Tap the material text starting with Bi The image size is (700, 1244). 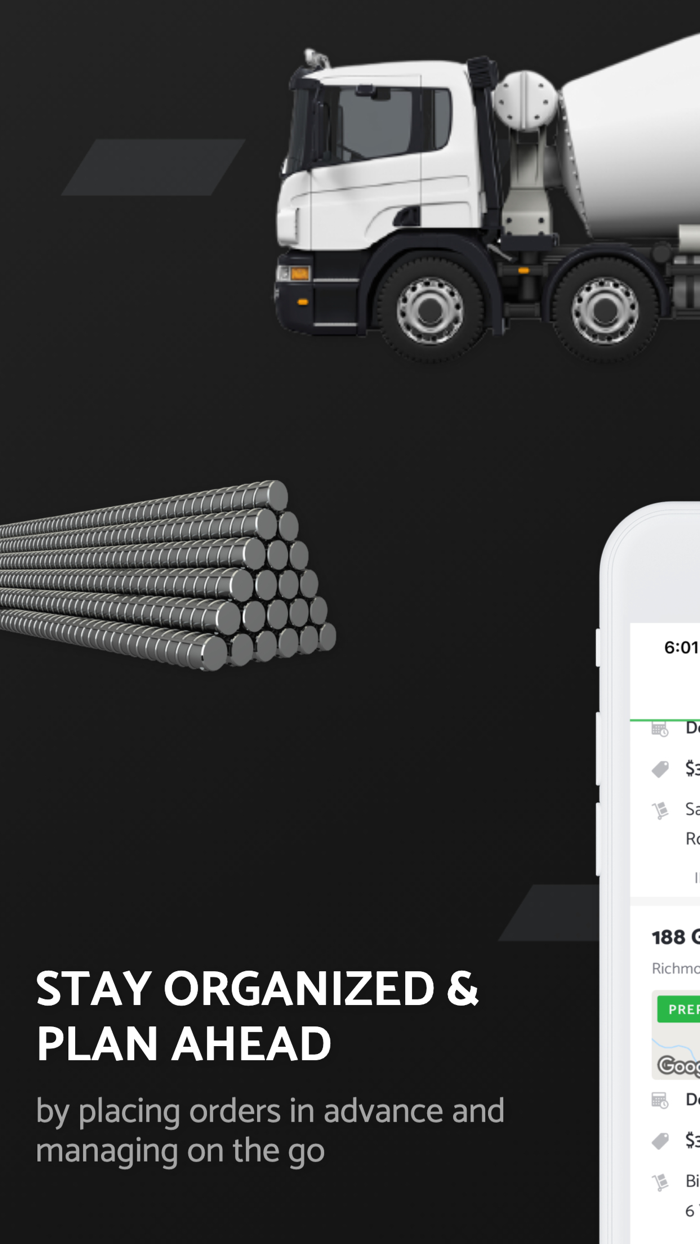pyautogui.click(x=692, y=1181)
